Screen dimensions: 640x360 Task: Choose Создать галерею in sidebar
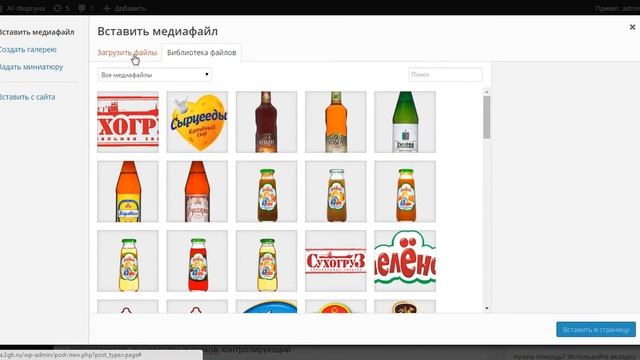28,50
